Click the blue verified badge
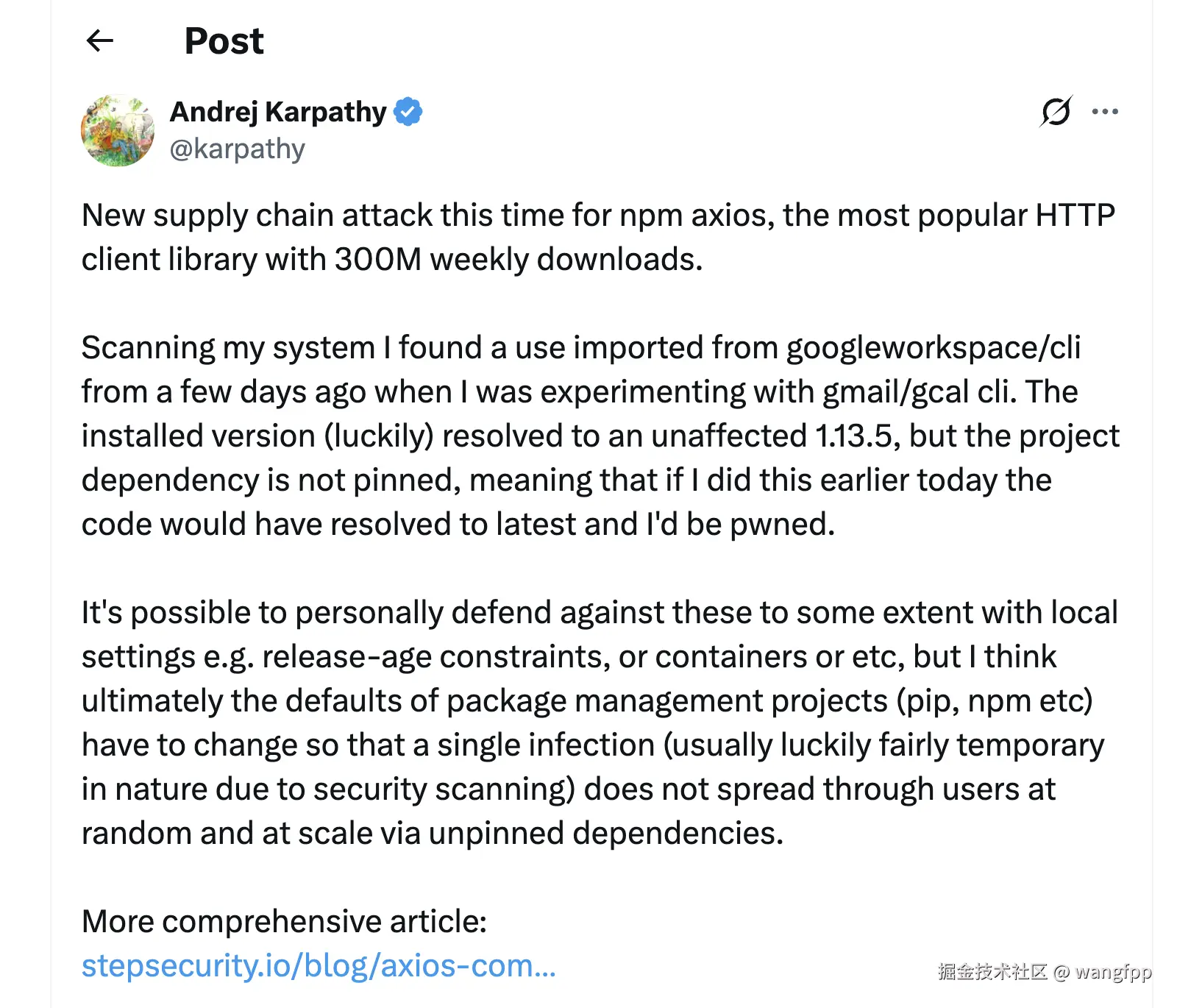The height and width of the screenshot is (1008, 1177). coord(408,112)
